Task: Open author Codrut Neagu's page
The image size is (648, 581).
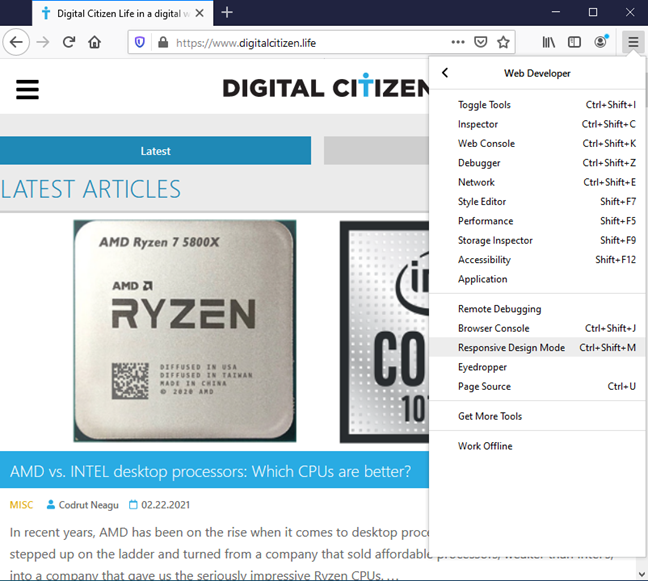Action: pos(88,505)
